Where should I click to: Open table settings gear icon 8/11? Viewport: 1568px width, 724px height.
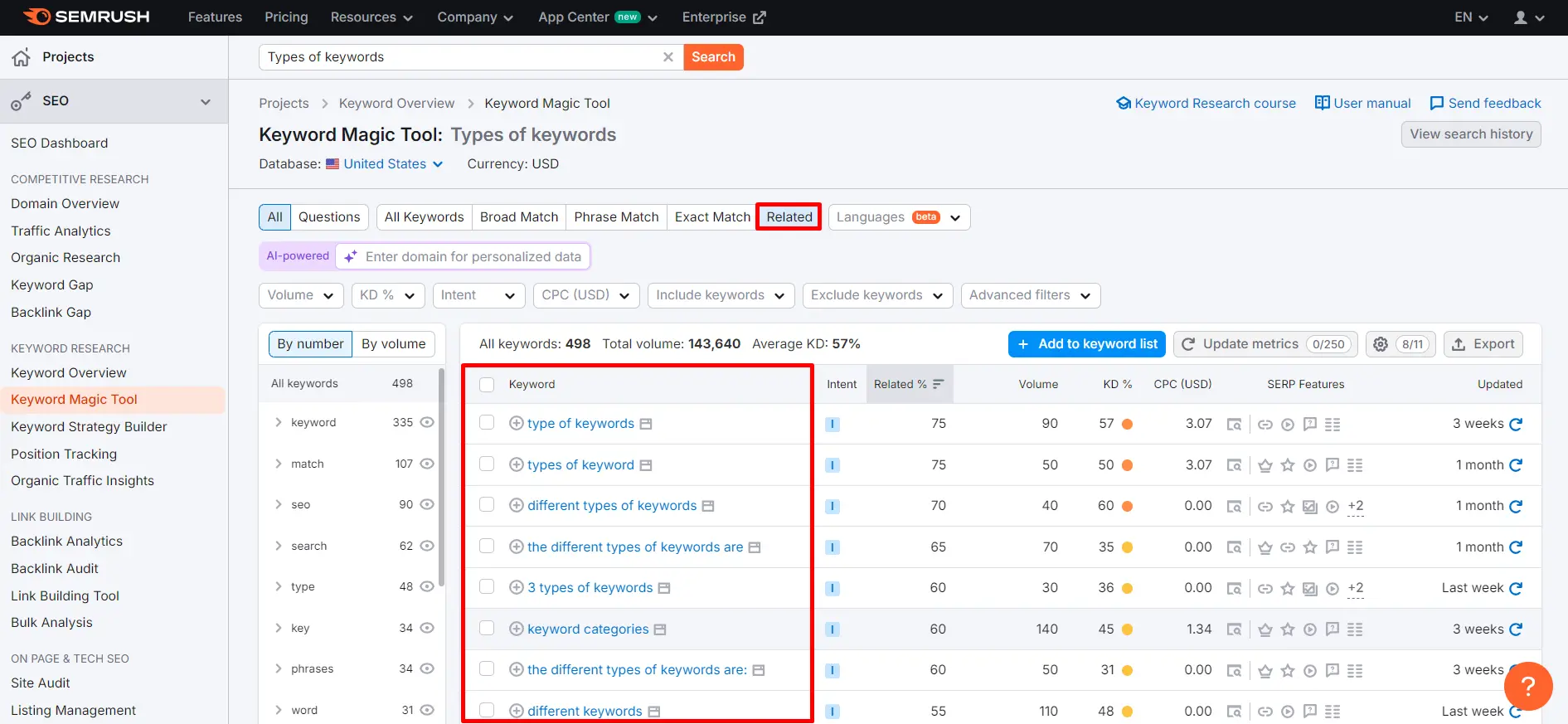(x=1401, y=344)
